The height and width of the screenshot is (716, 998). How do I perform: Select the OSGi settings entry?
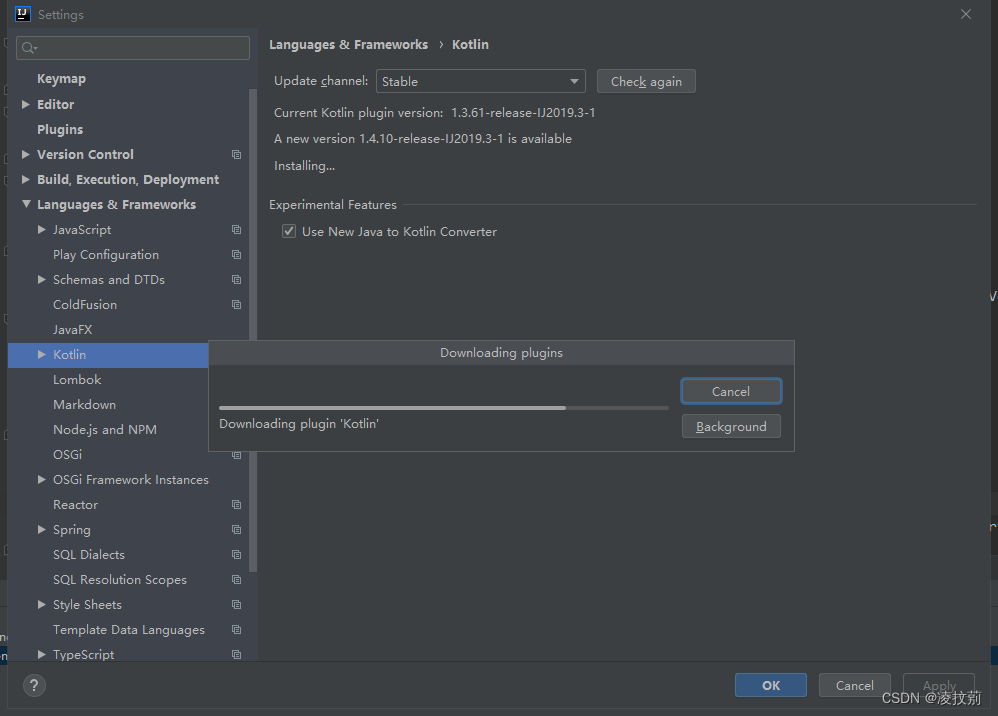pos(67,454)
